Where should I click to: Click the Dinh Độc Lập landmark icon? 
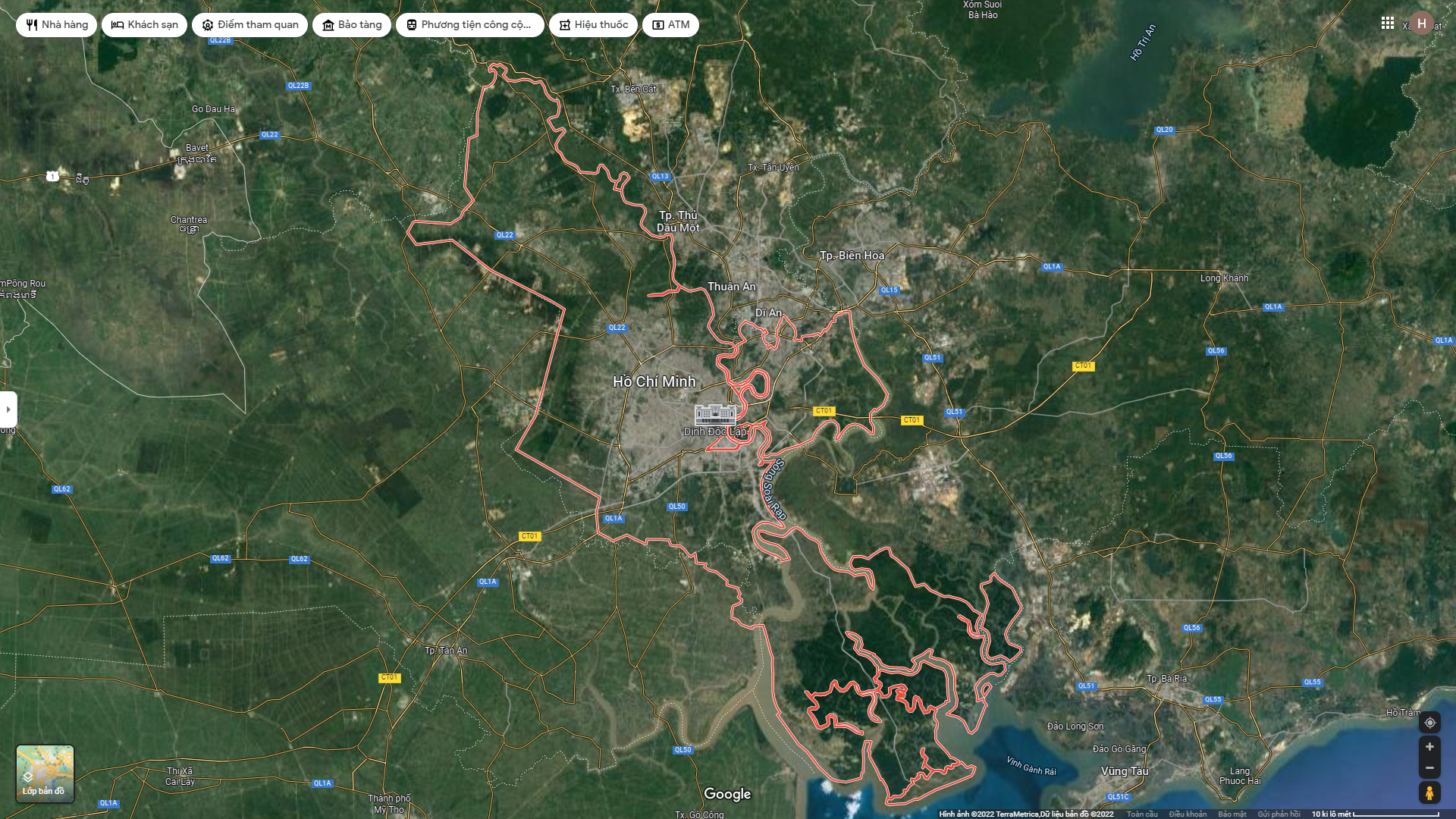click(x=715, y=414)
